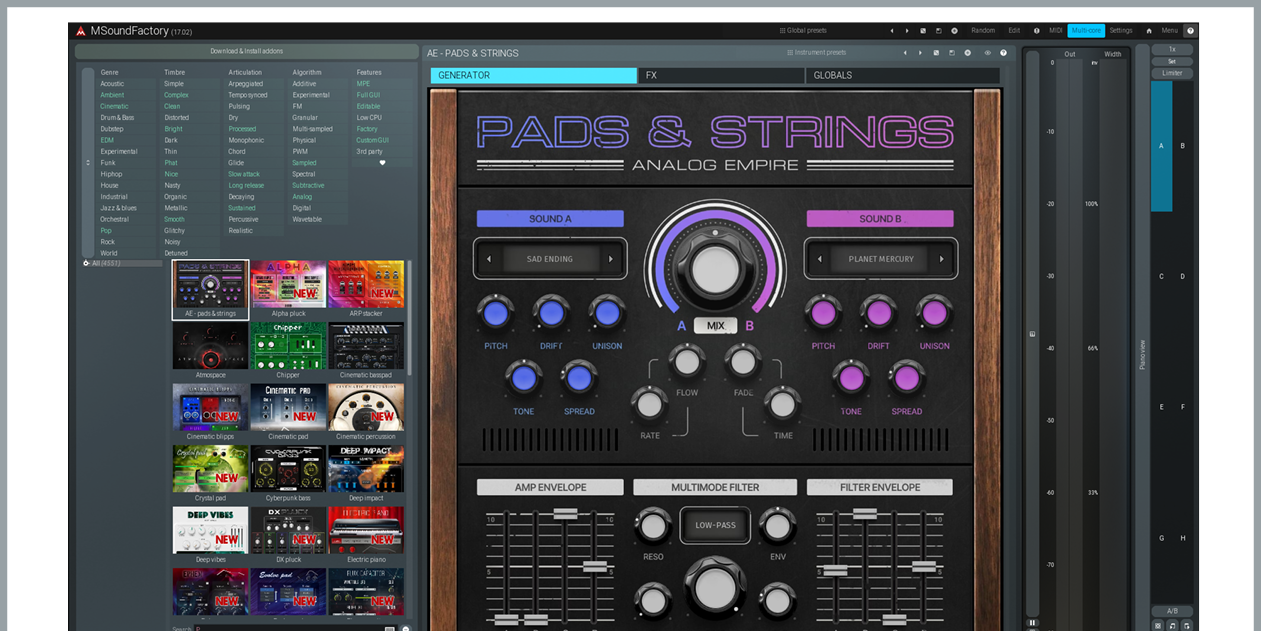Screen dimensions: 1261x631
Task: Click the favorites heart under Features
Action: [382, 163]
